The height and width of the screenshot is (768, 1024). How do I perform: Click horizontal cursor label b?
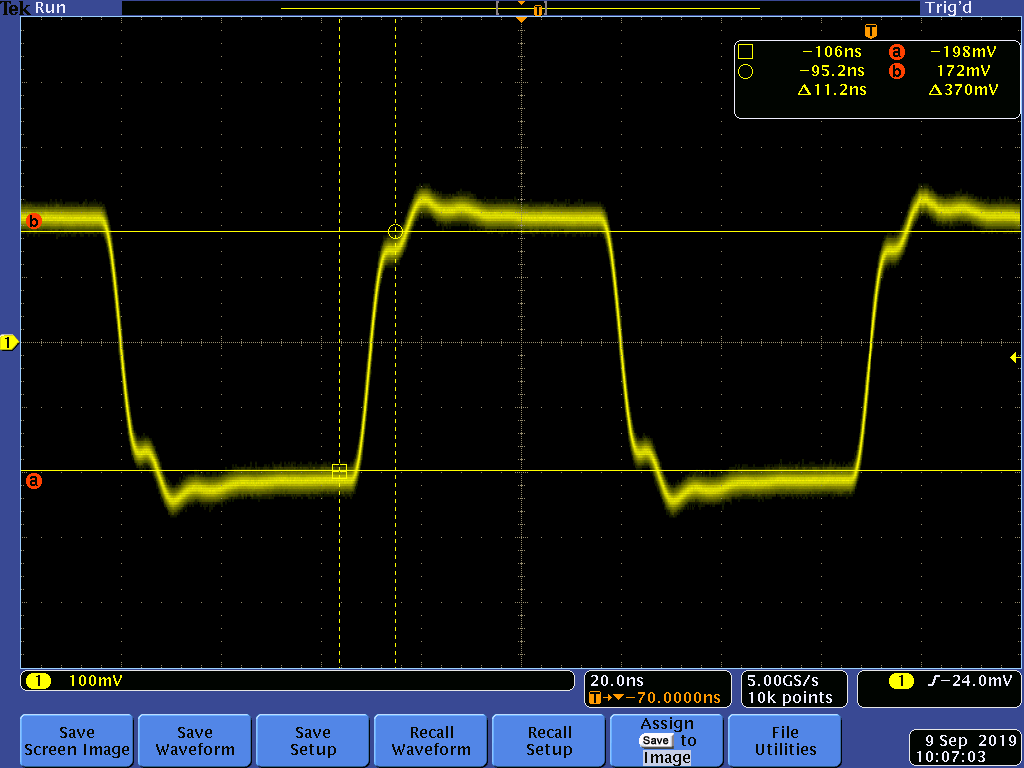pos(33,221)
